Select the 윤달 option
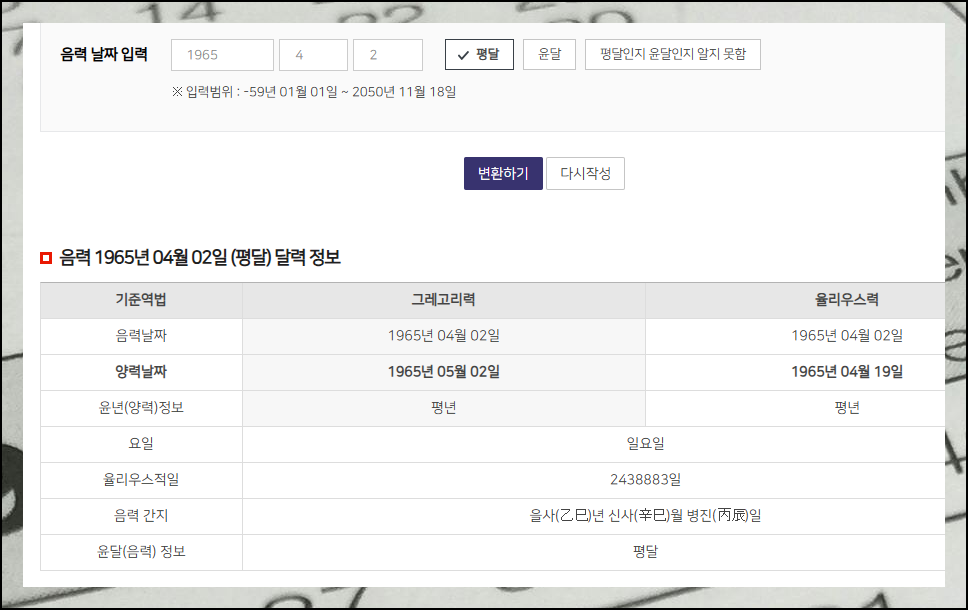The height and width of the screenshot is (610, 968). [x=549, y=54]
